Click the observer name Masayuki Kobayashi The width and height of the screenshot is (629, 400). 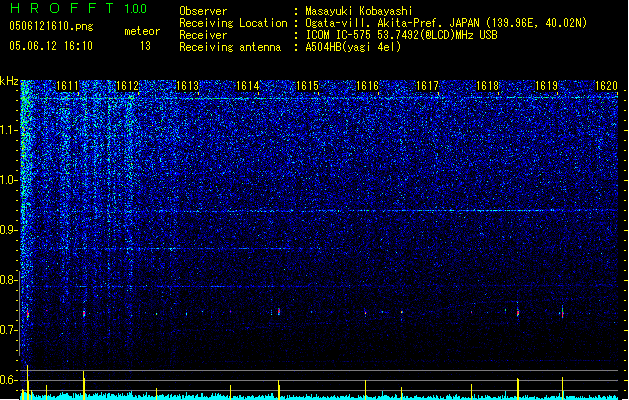(x=359, y=11)
